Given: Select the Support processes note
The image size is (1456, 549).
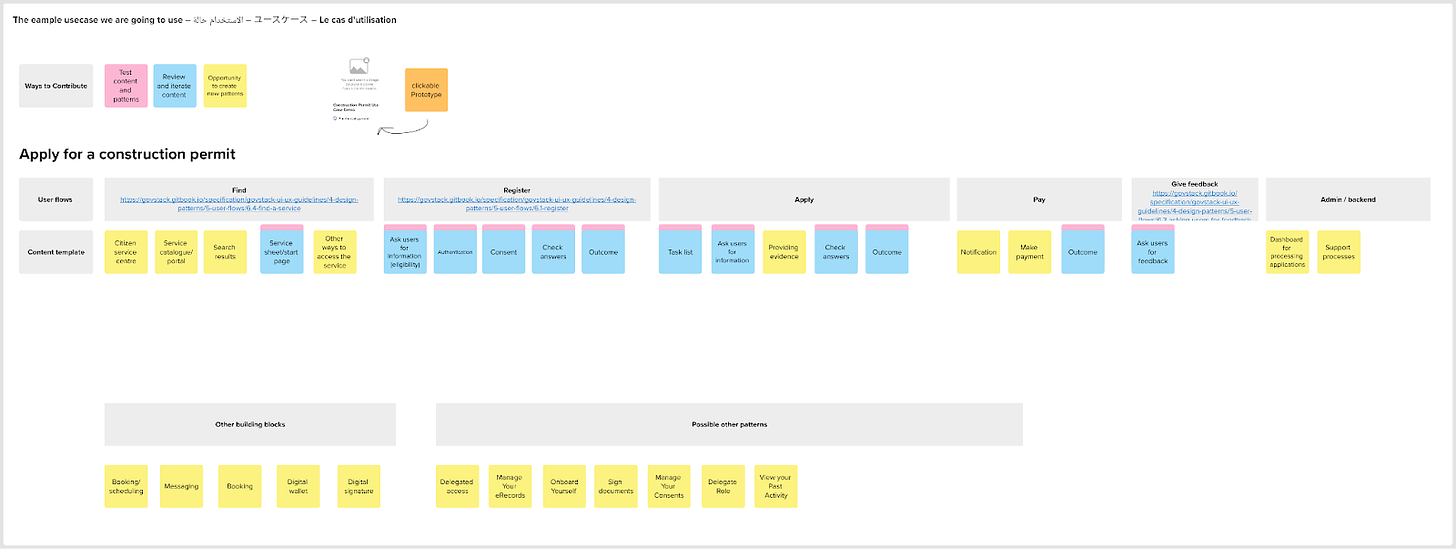Looking at the screenshot, I should pos(1338,252).
